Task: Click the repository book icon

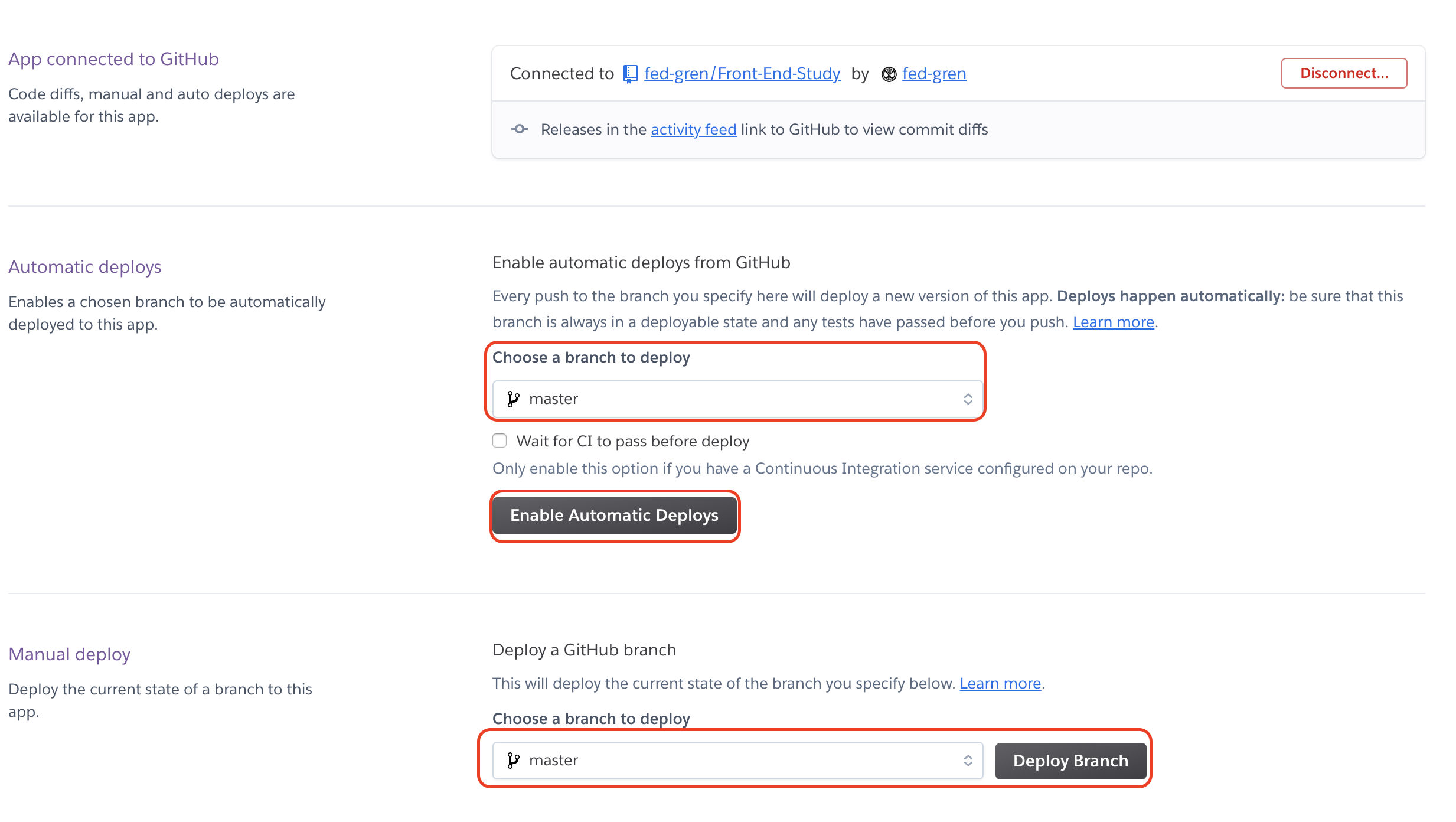Action: (x=631, y=74)
